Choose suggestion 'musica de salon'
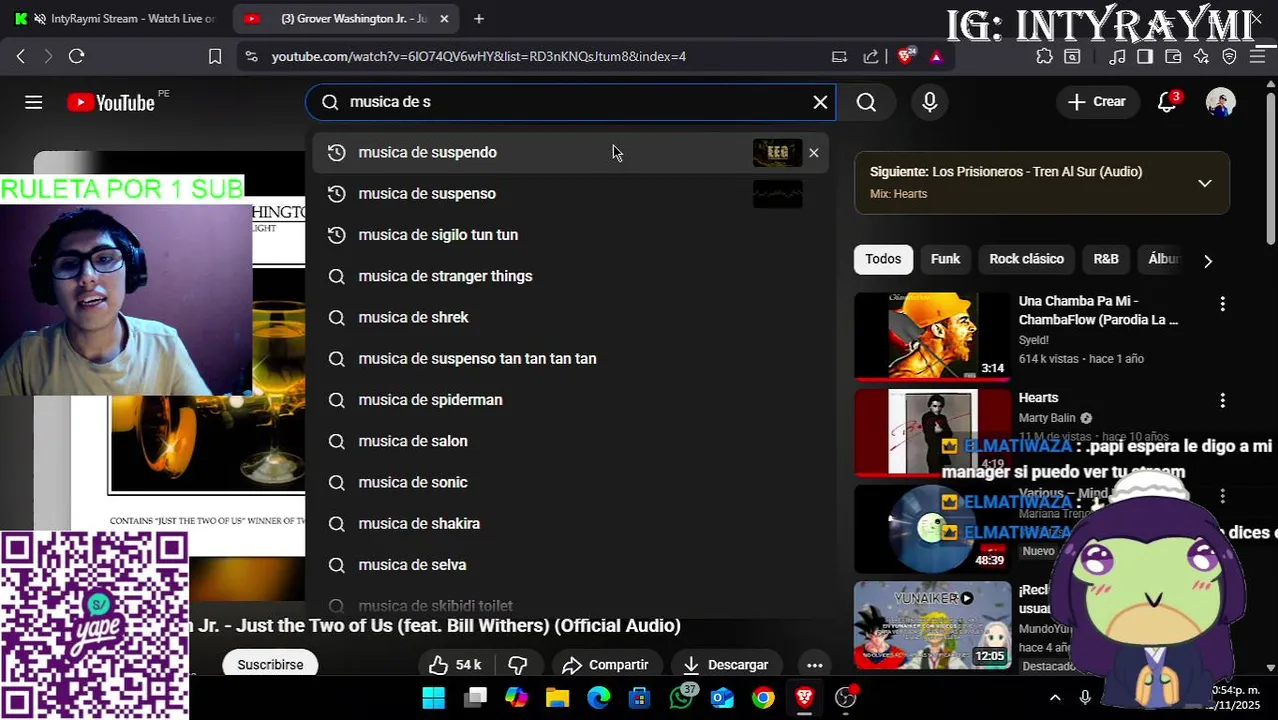This screenshot has width=1278, height=720. 570,441
